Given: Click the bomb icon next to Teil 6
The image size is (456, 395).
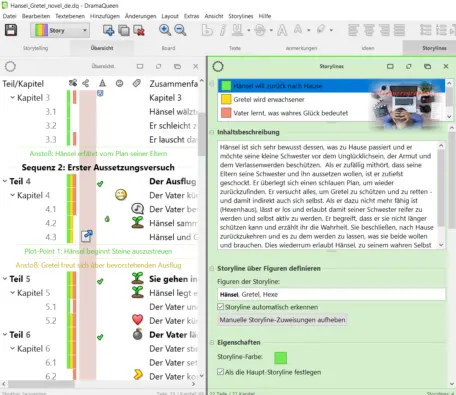Looking at the screenshot, I should pyautogui.click(x=138, y=334).
